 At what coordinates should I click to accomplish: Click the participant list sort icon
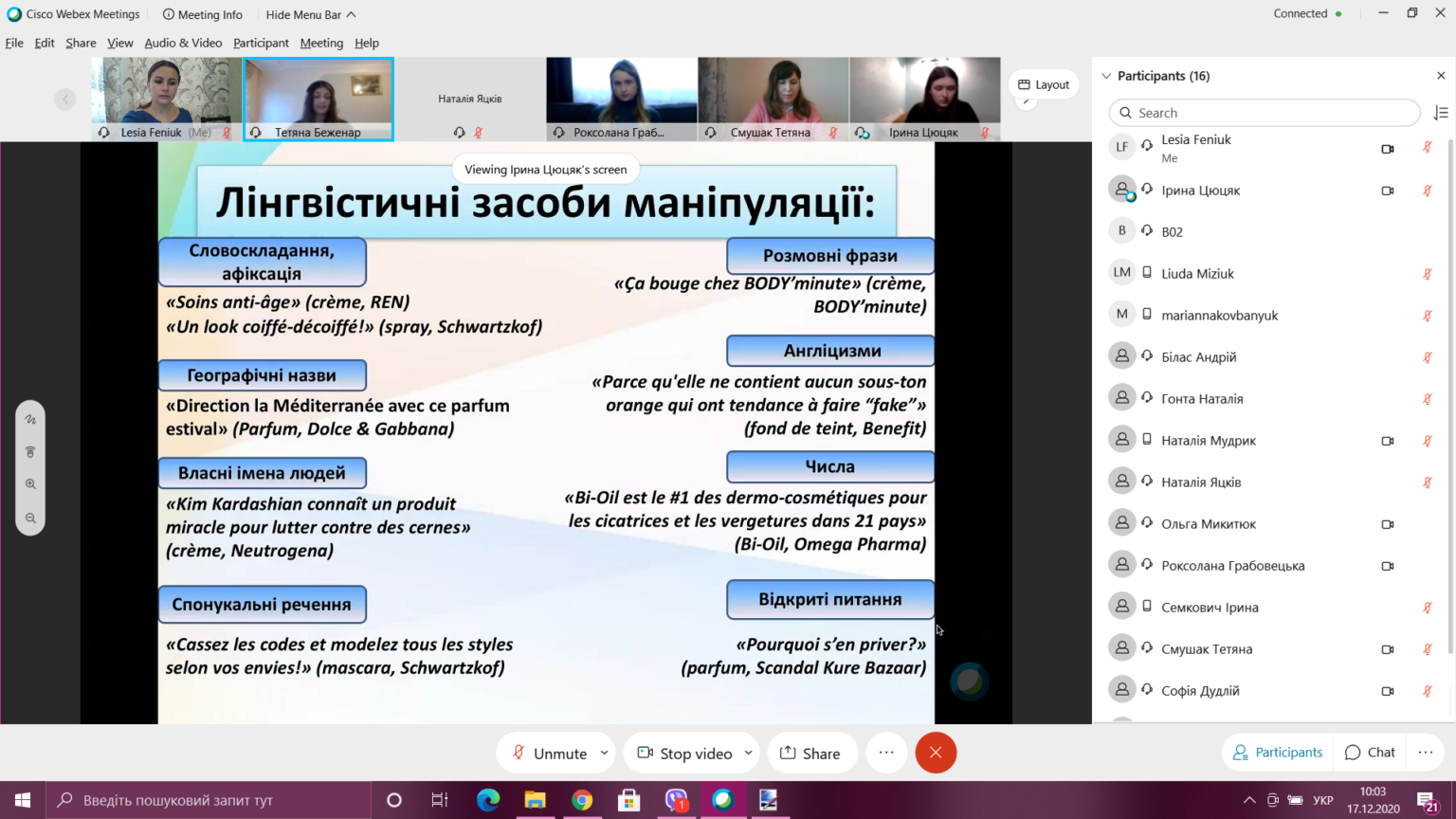tap(1441, 113)
